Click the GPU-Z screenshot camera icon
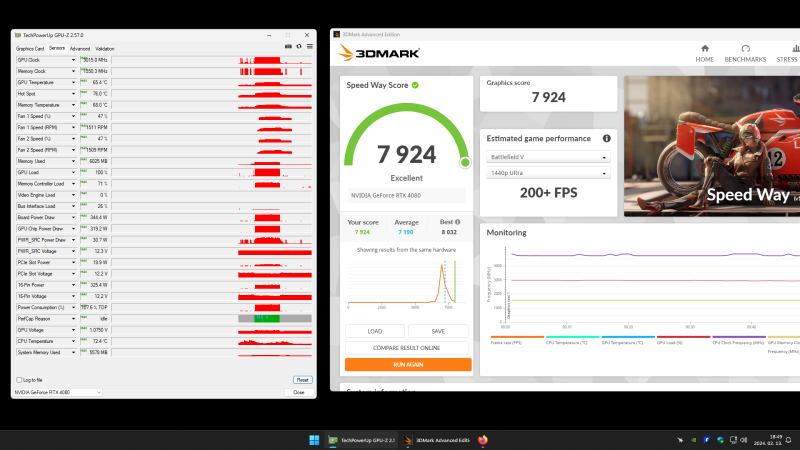Screen dimensions: 800x450 click(x=288, y=46)
